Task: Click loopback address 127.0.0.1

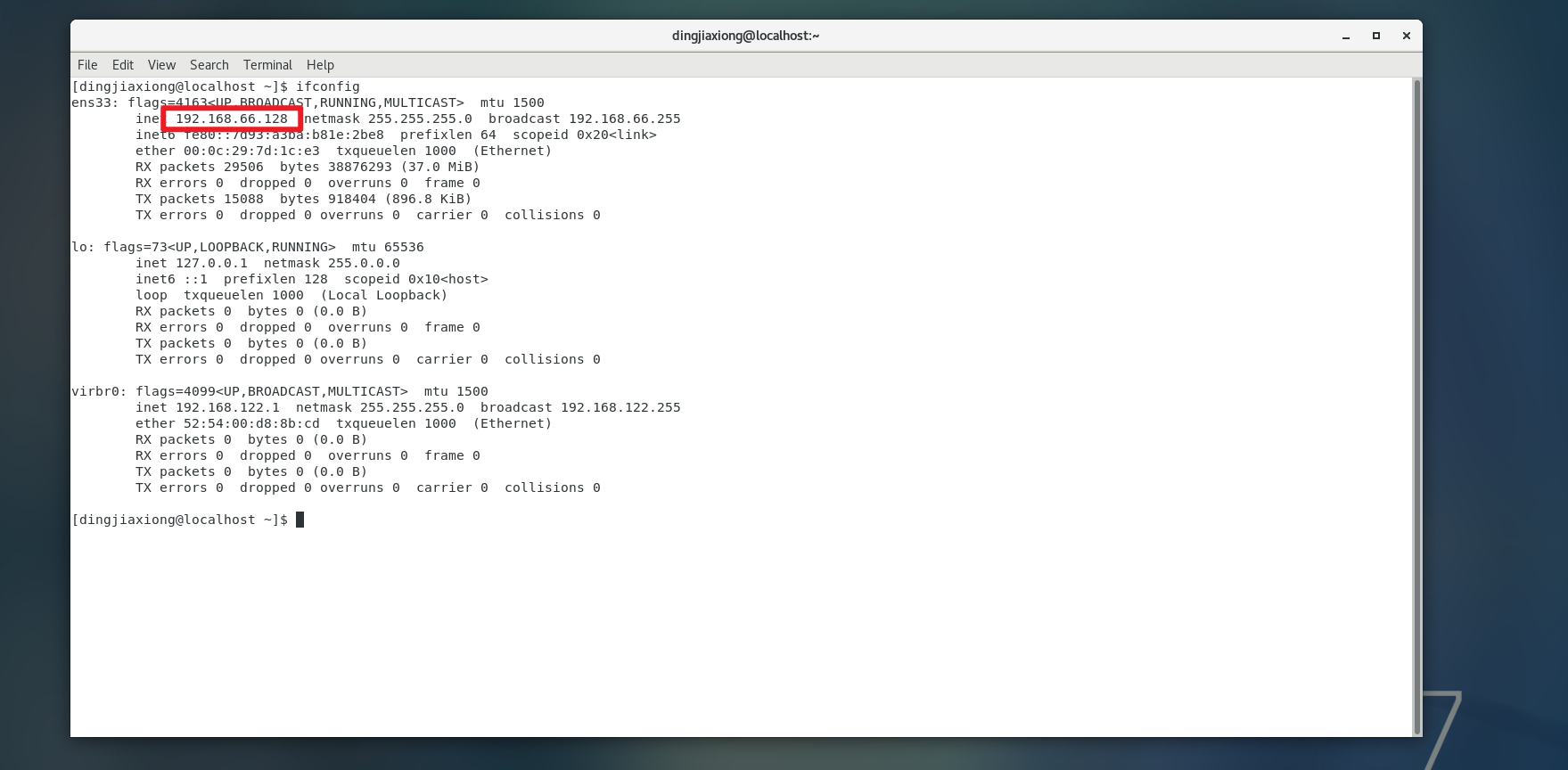Action: click(211, 263)
